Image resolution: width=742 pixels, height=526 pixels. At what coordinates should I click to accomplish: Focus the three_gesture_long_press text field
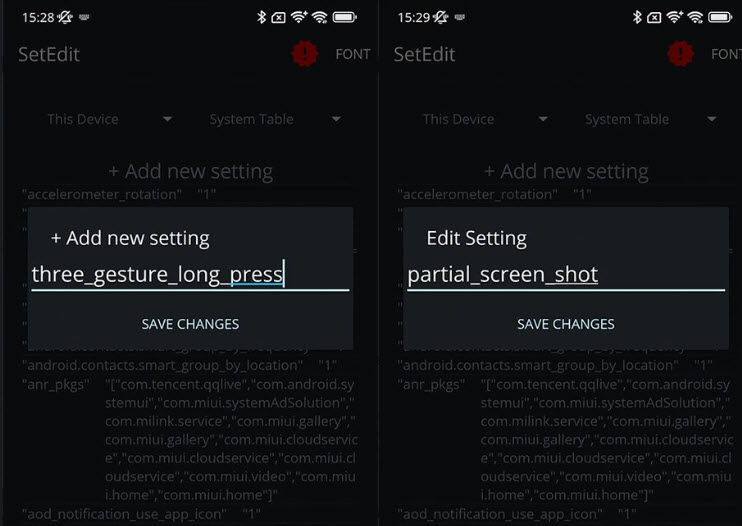pos(190,274)
